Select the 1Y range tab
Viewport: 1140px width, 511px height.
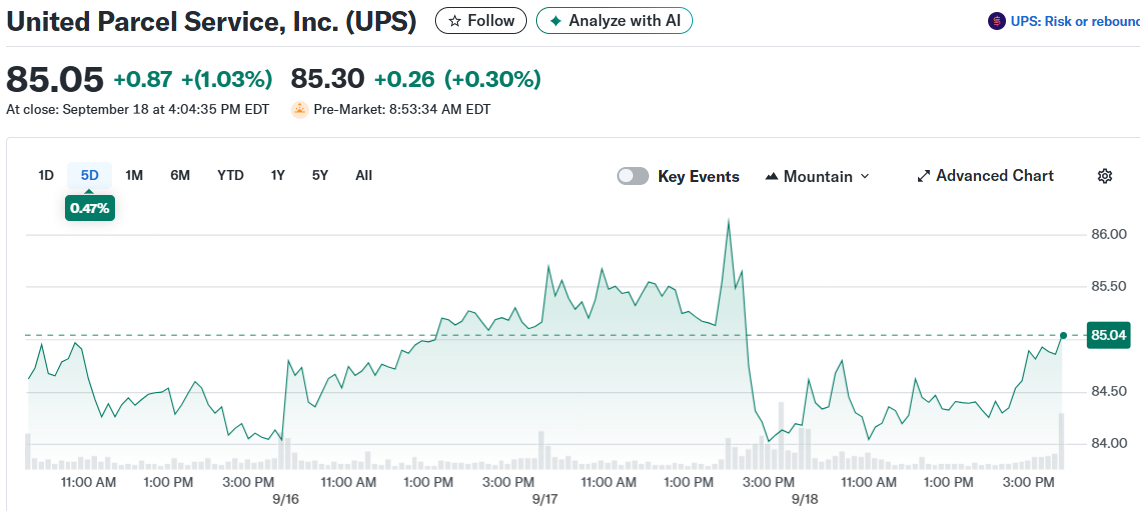[x=278, y=175]
